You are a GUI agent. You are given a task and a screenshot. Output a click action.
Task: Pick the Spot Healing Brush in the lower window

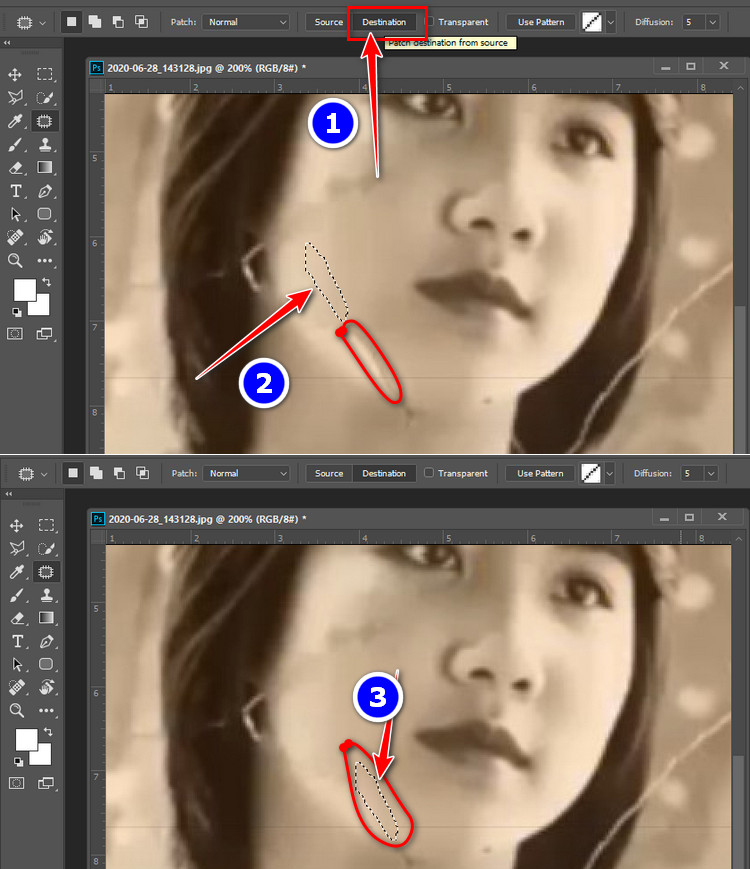pos(17,687)
